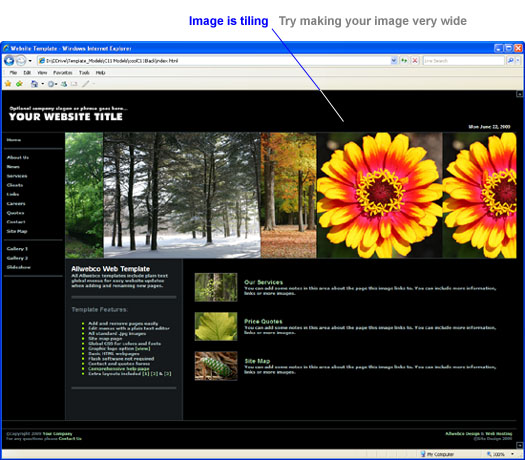Click the Home link in the sidebar
The height and width of the screenshot is (460, 525).
tap(14, 140)
